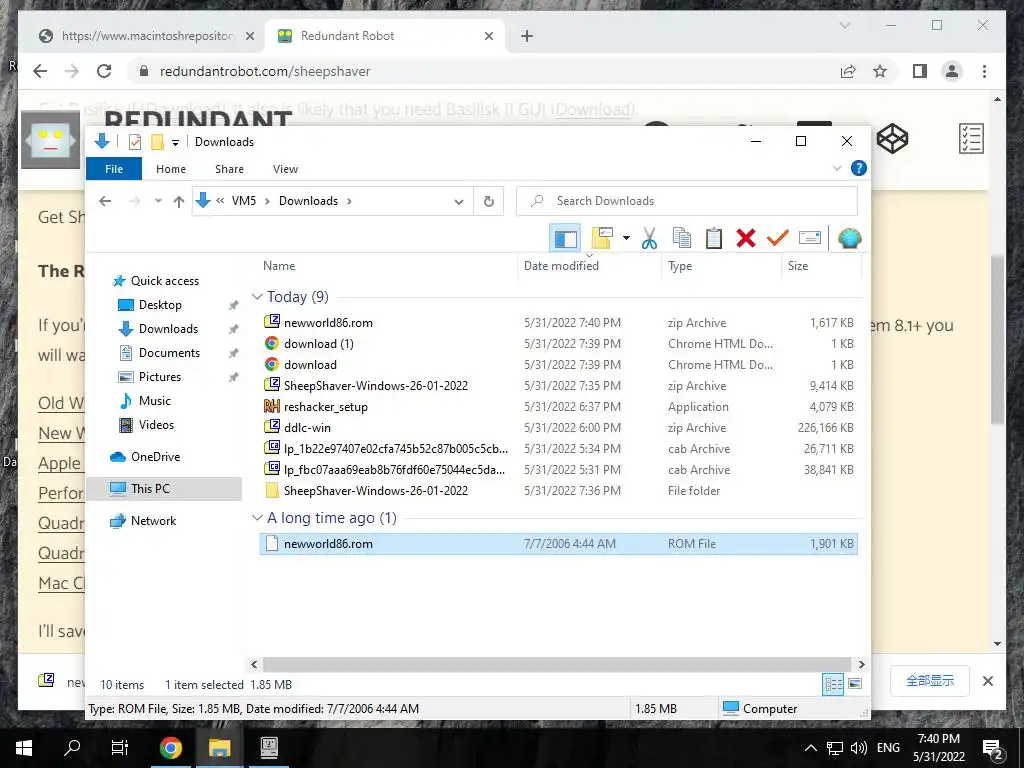Open Windows Start menu
Screen dimensions: 1024x768
pyautogui.click(x=24, y=747)
